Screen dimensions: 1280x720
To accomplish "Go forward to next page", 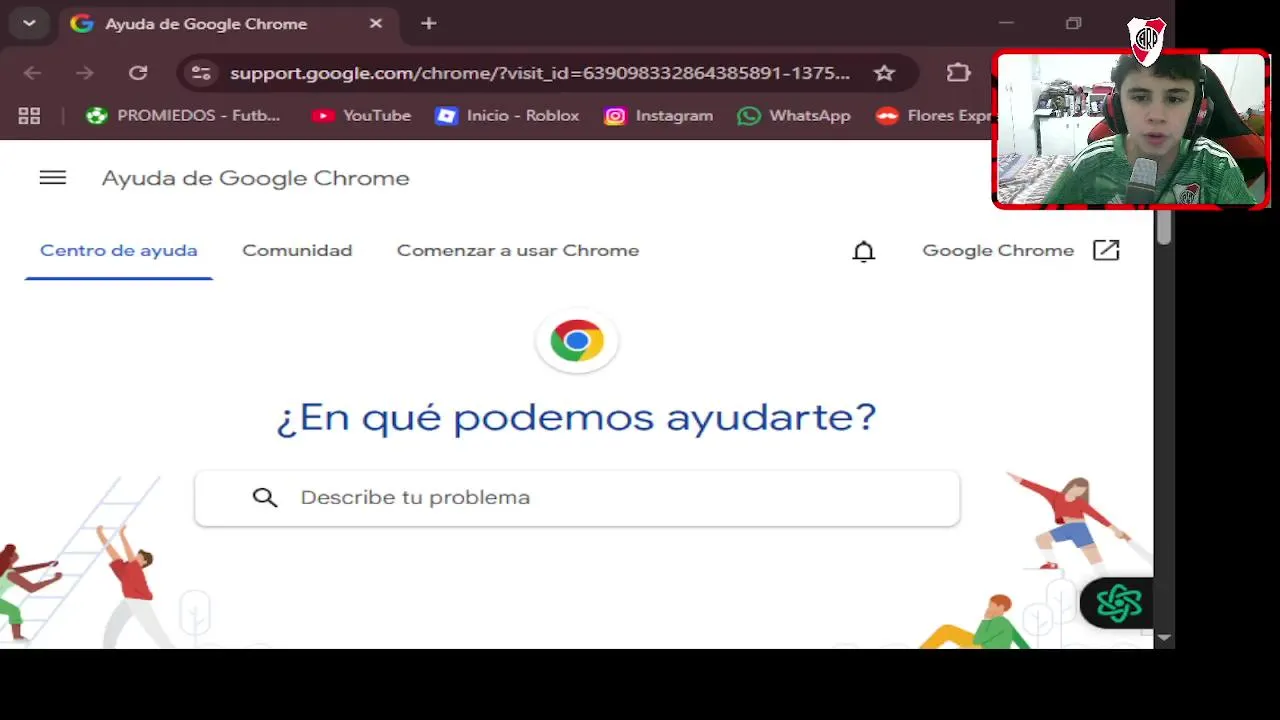I will coord(85,73).
